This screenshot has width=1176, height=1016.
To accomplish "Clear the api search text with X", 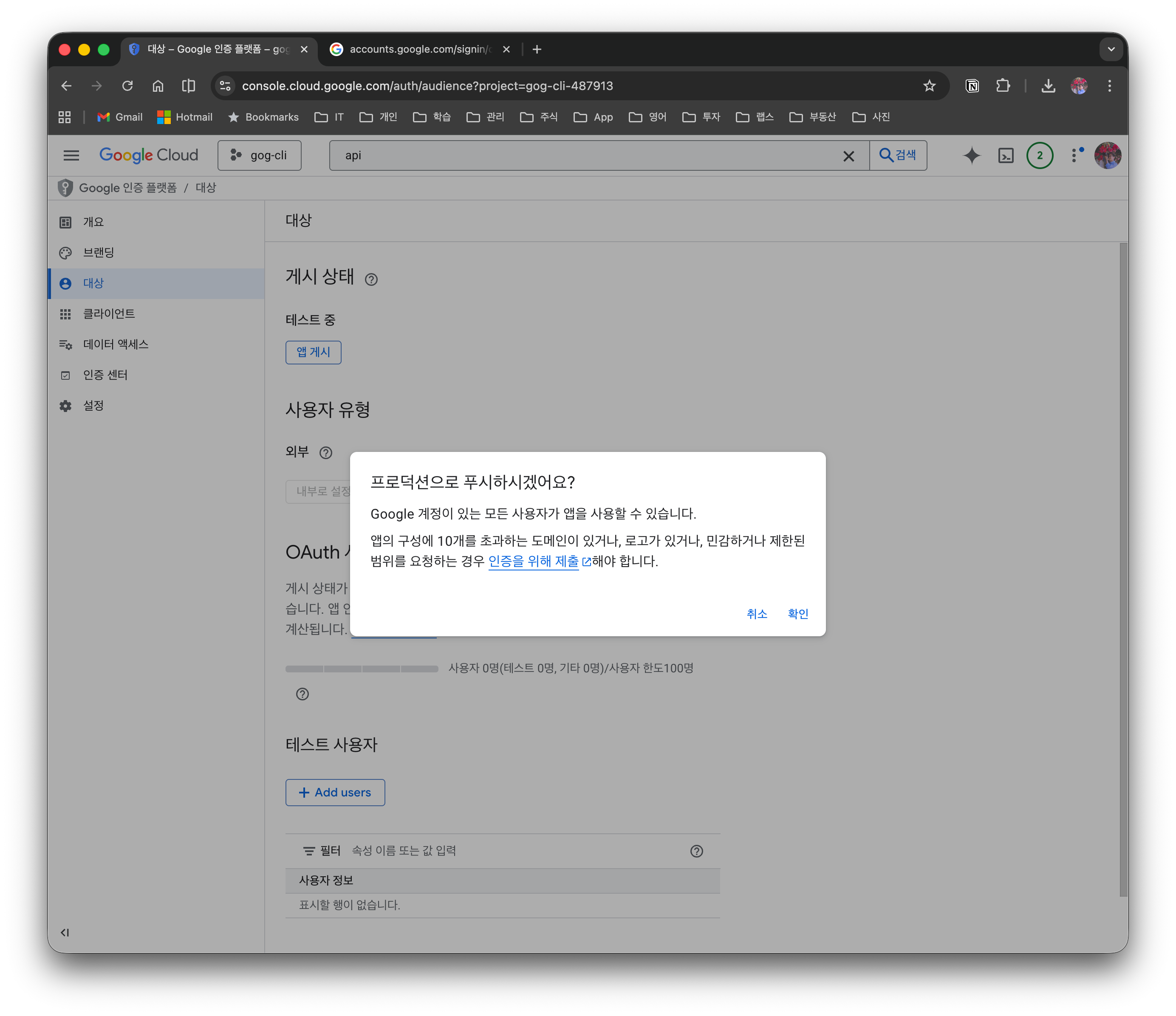I will coord(848,156).
